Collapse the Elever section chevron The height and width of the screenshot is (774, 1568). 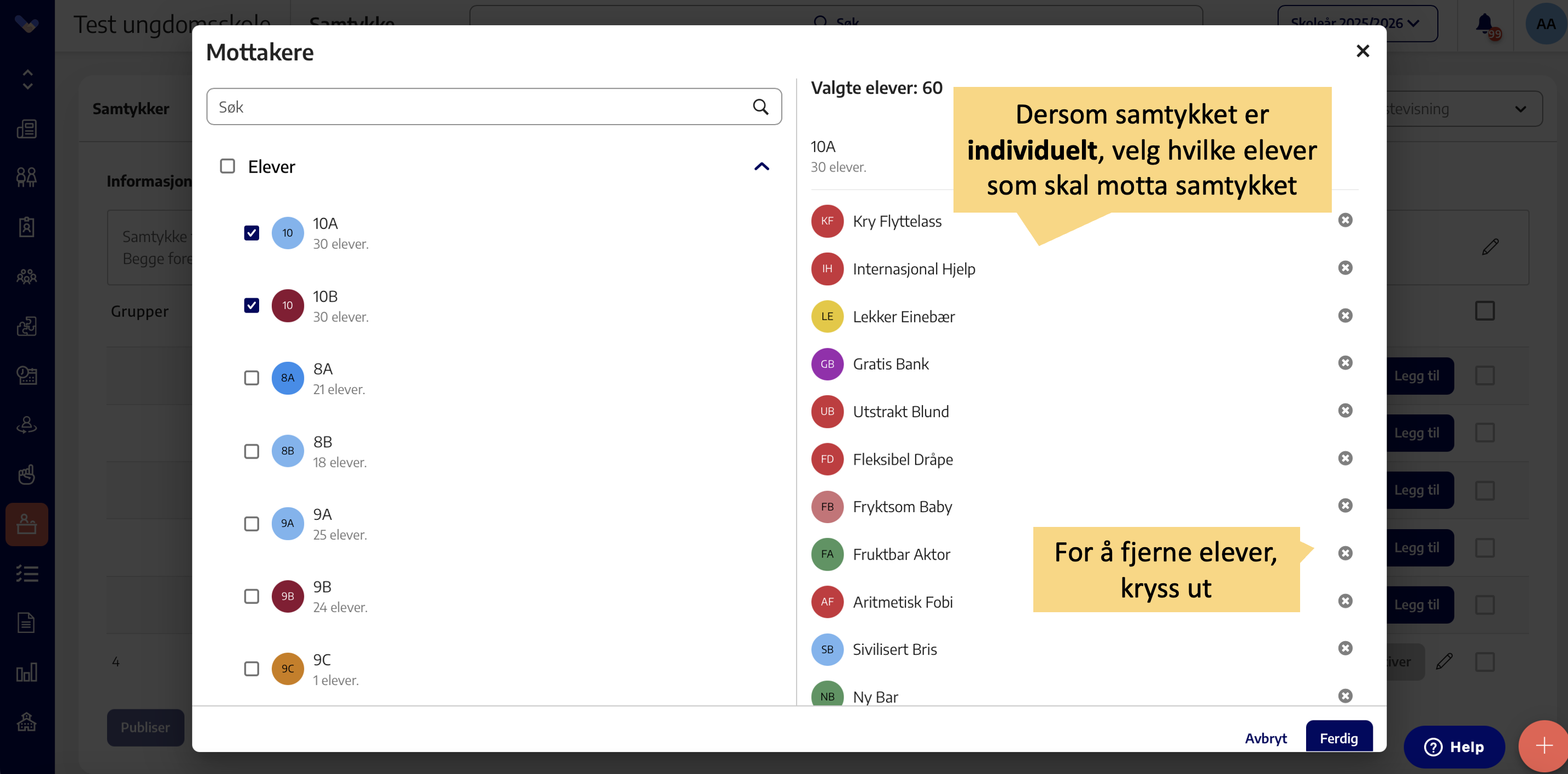coord(762,167)
